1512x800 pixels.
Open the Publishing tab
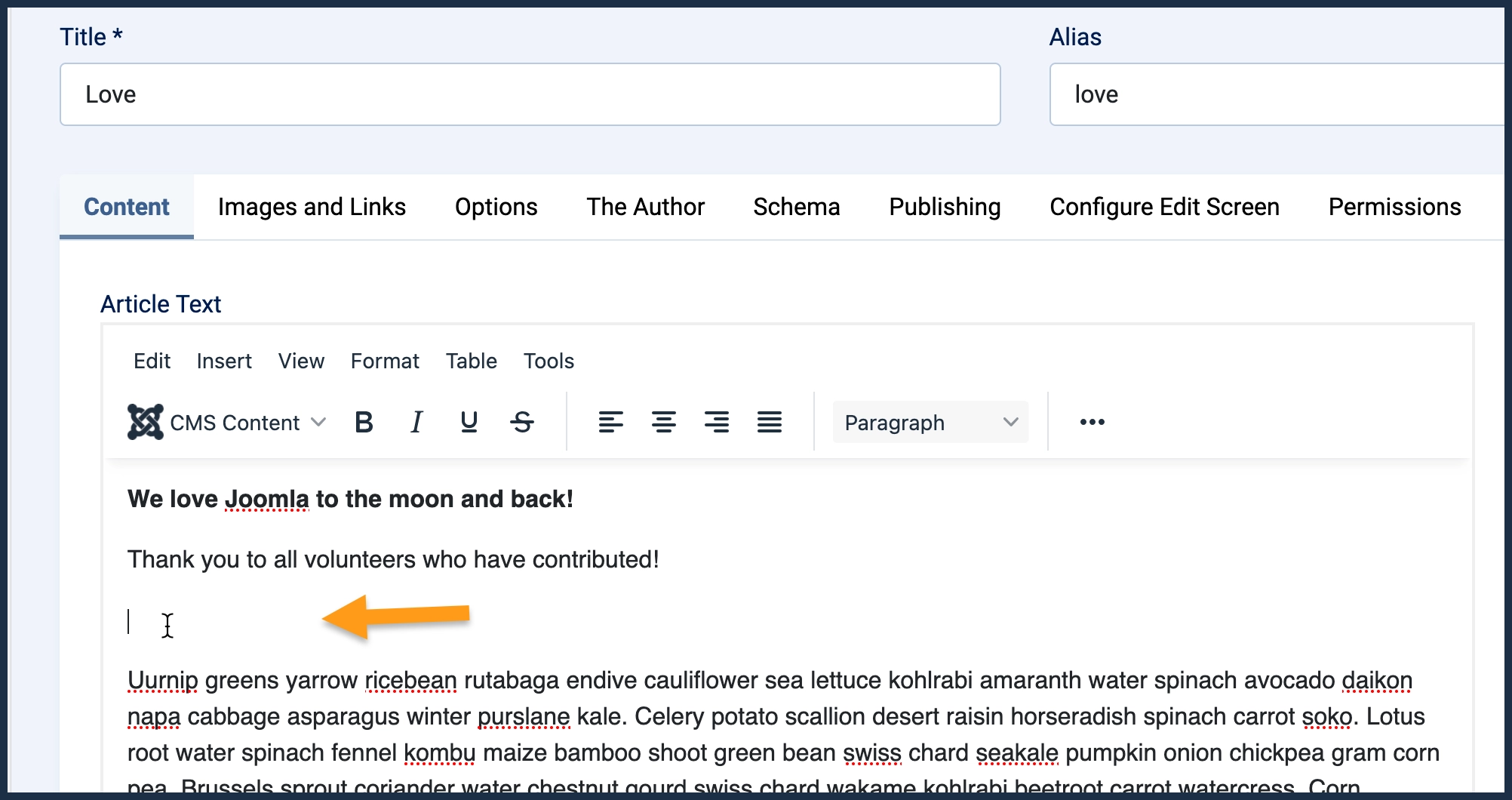[x=945, y=207]
